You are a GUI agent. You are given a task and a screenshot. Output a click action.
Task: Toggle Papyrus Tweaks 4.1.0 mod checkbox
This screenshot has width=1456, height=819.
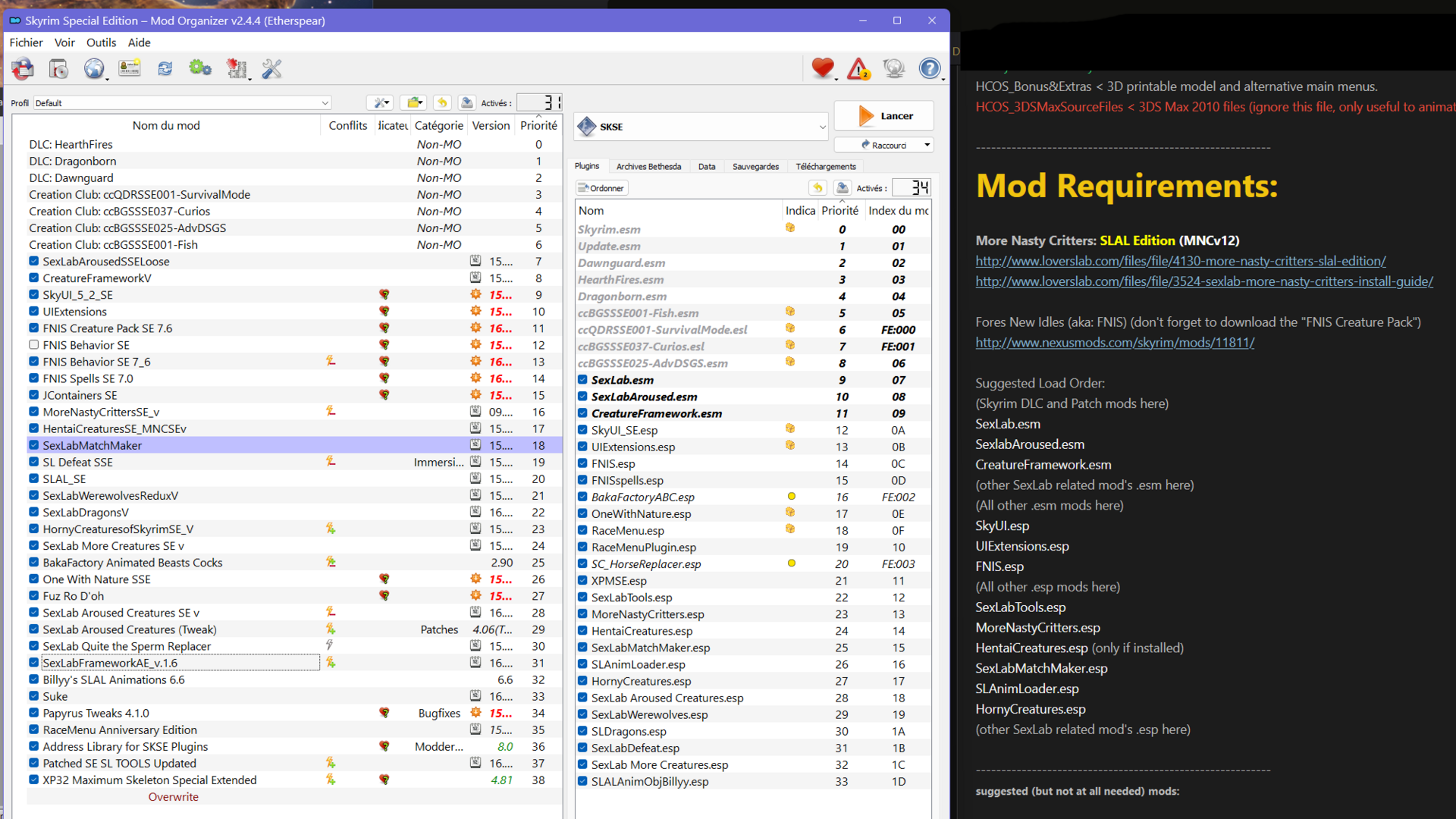[33, 714]
